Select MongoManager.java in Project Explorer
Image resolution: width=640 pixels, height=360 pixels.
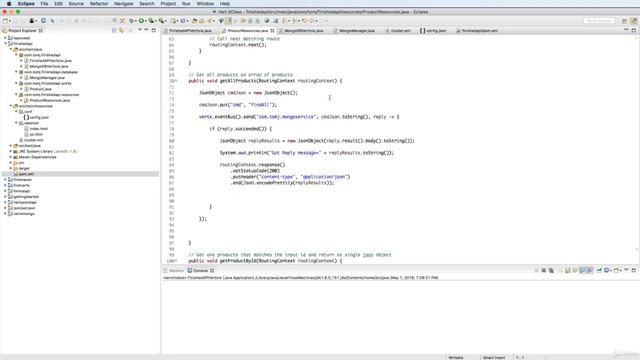coord(47,78)
